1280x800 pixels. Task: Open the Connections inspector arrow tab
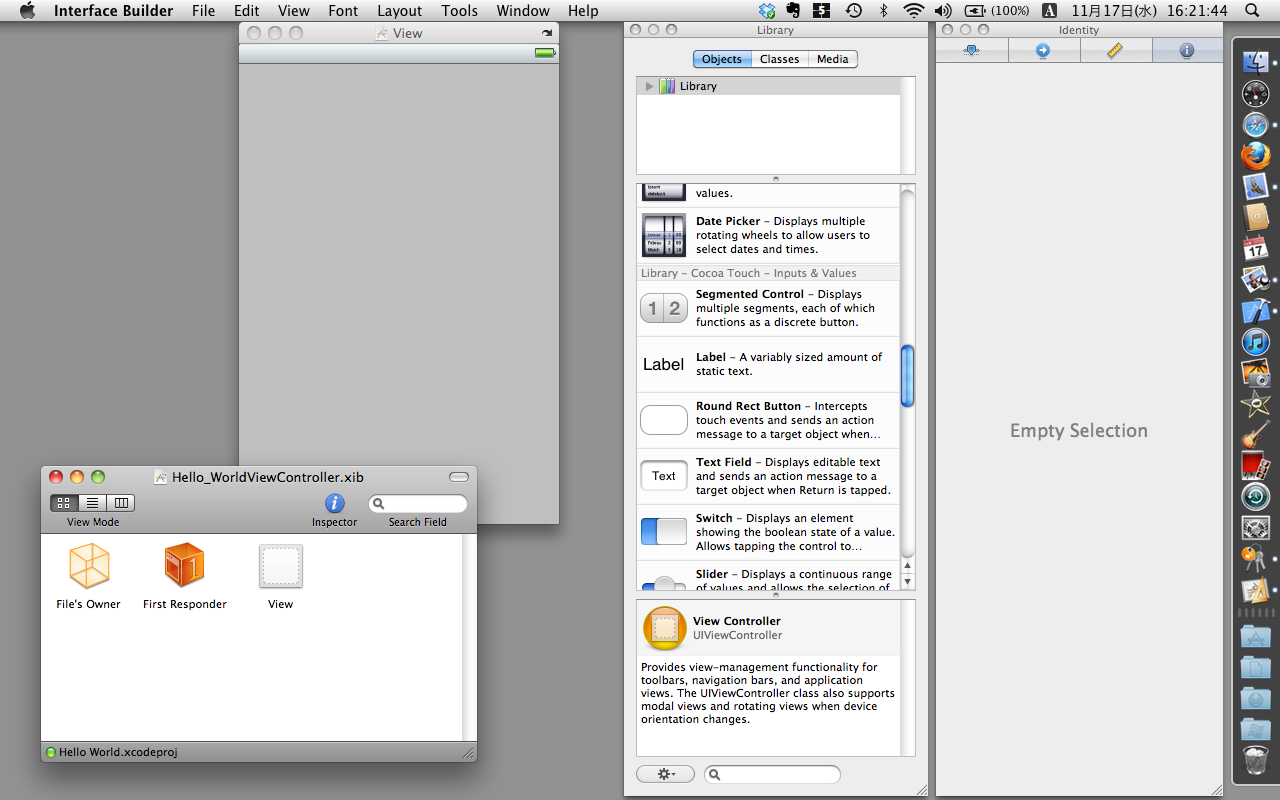1043,50
